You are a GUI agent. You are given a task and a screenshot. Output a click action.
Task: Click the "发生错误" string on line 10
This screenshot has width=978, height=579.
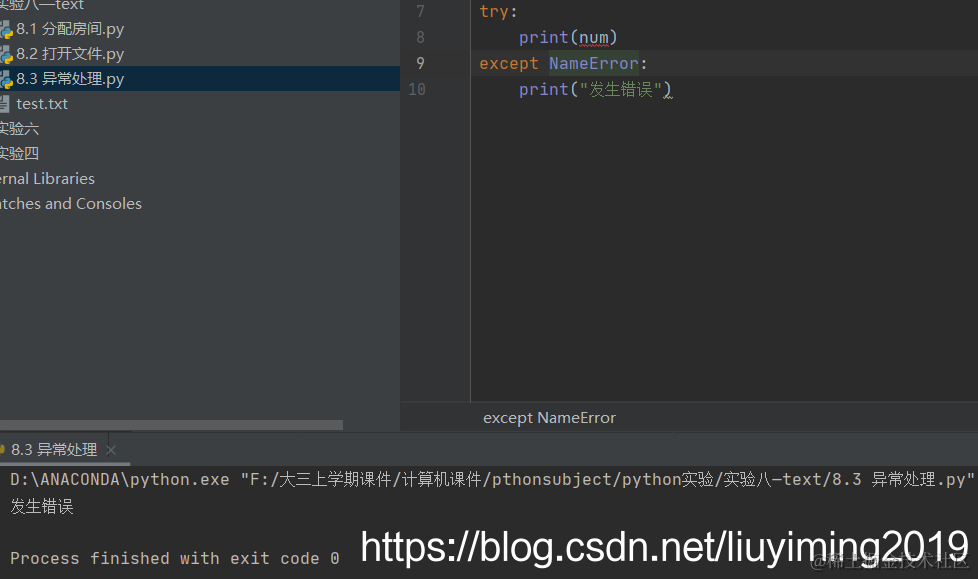click(x=621, y=89)
